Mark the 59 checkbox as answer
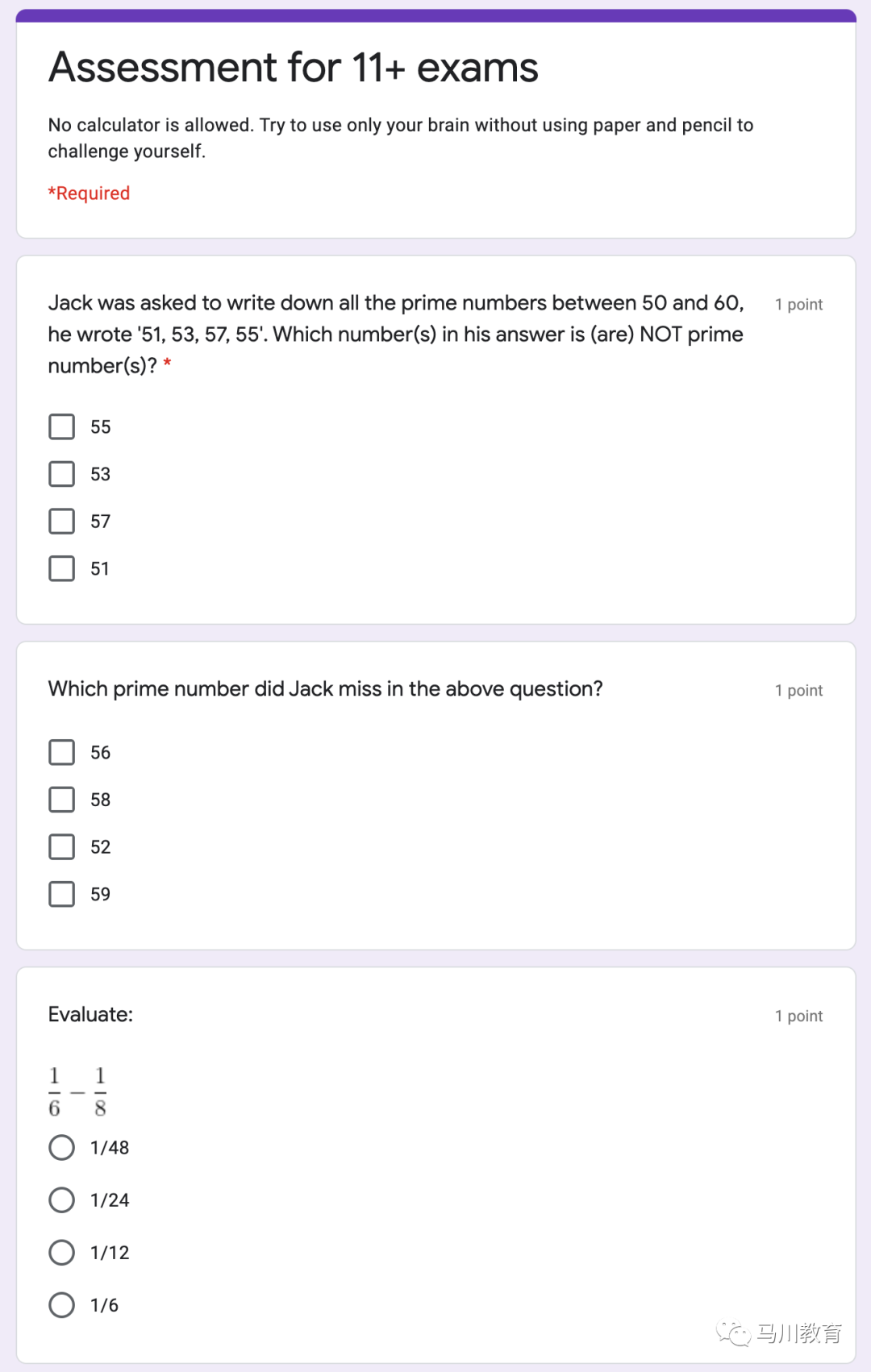The image size is (871, 1372). coord(62,894)
